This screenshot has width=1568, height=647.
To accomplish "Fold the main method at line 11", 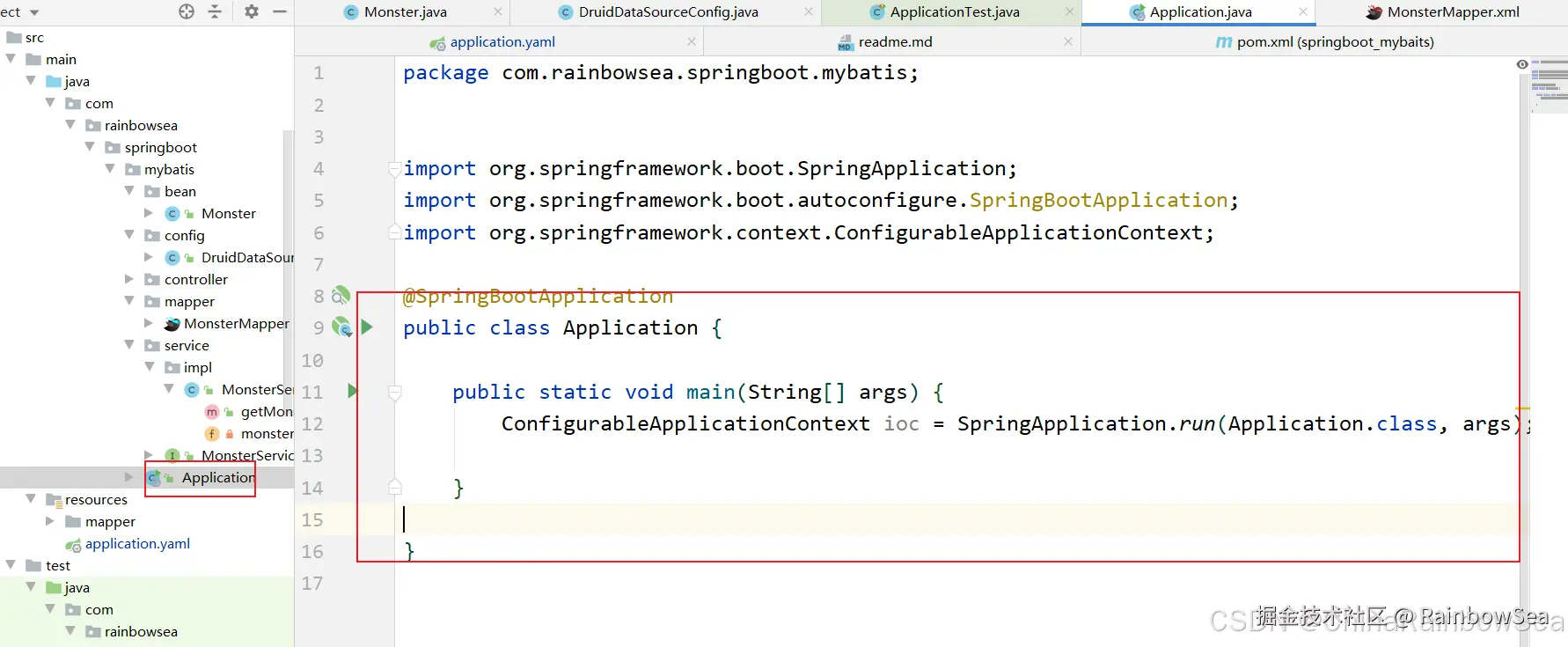I will pyautogui.click(x=395, y=392).
